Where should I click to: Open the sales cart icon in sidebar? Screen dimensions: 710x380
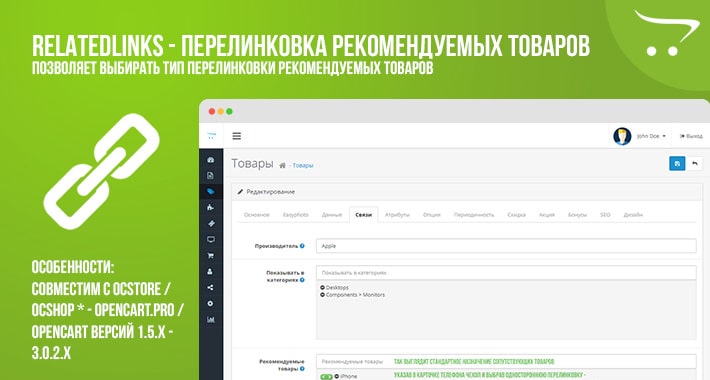211,255
